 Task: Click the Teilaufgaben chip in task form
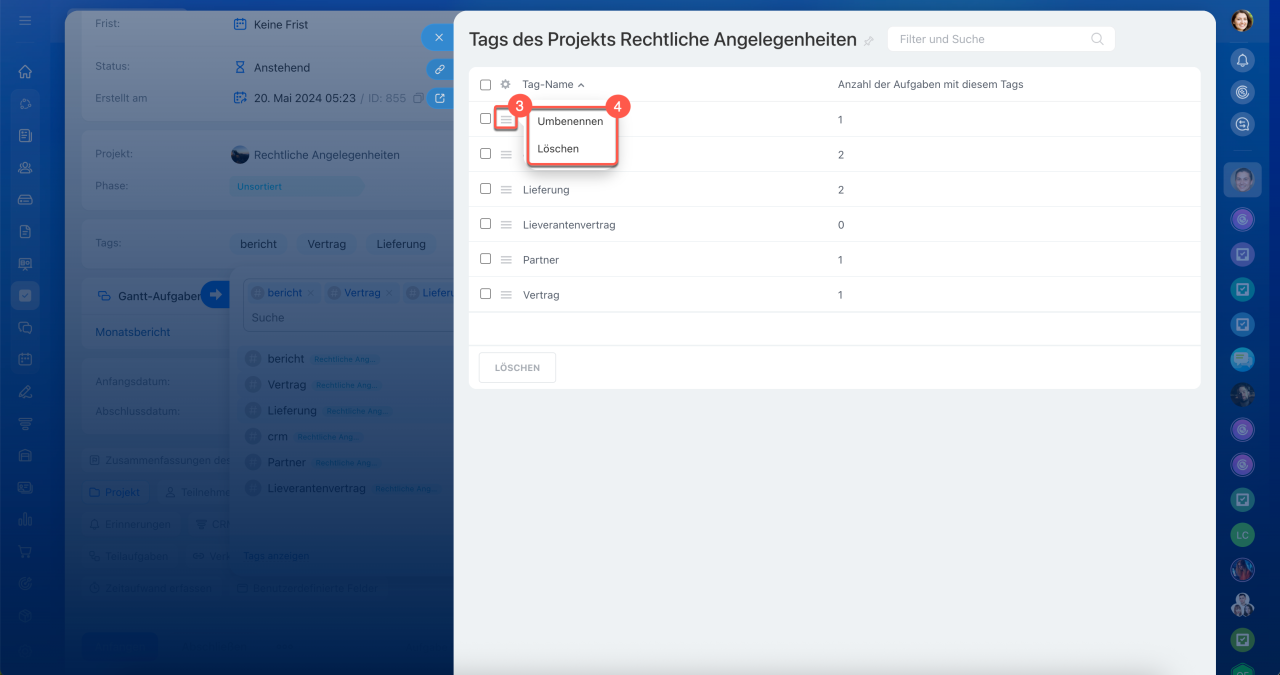coord(129,555)
